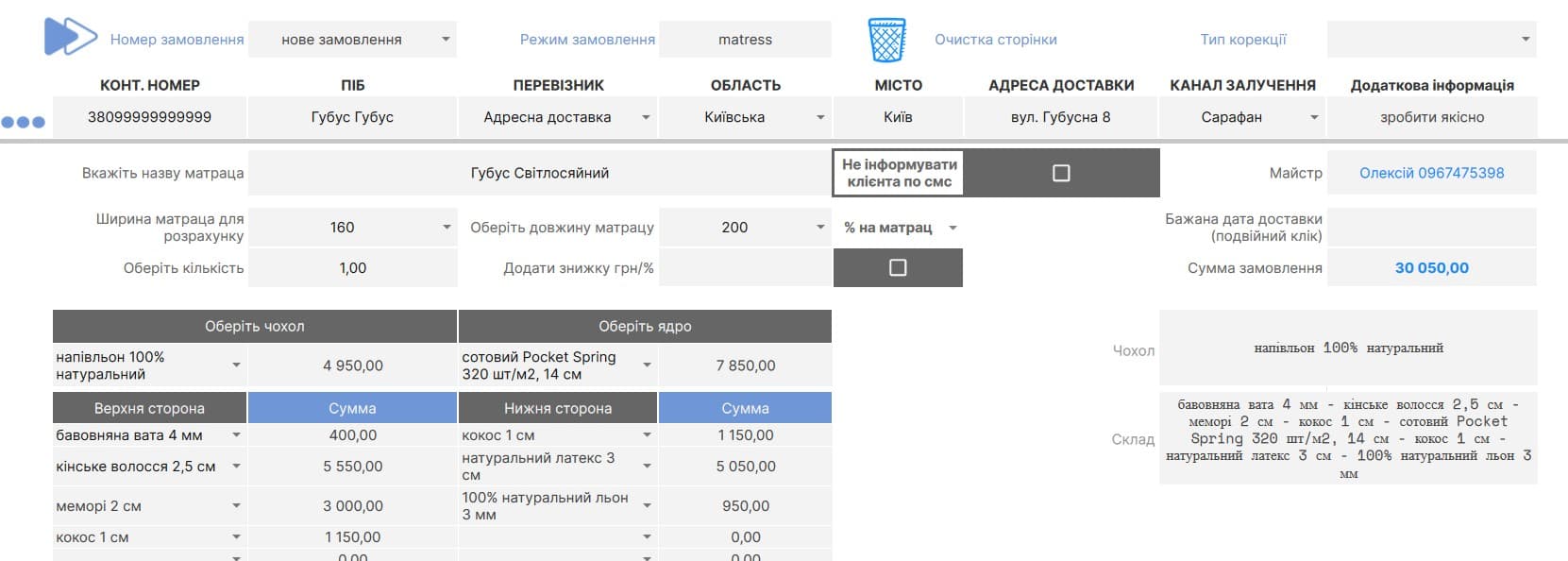Click the 'Сумма' header above 1 150,00 on bottom side
This screenshot has width=1568, height=561.
click(746, 408)
